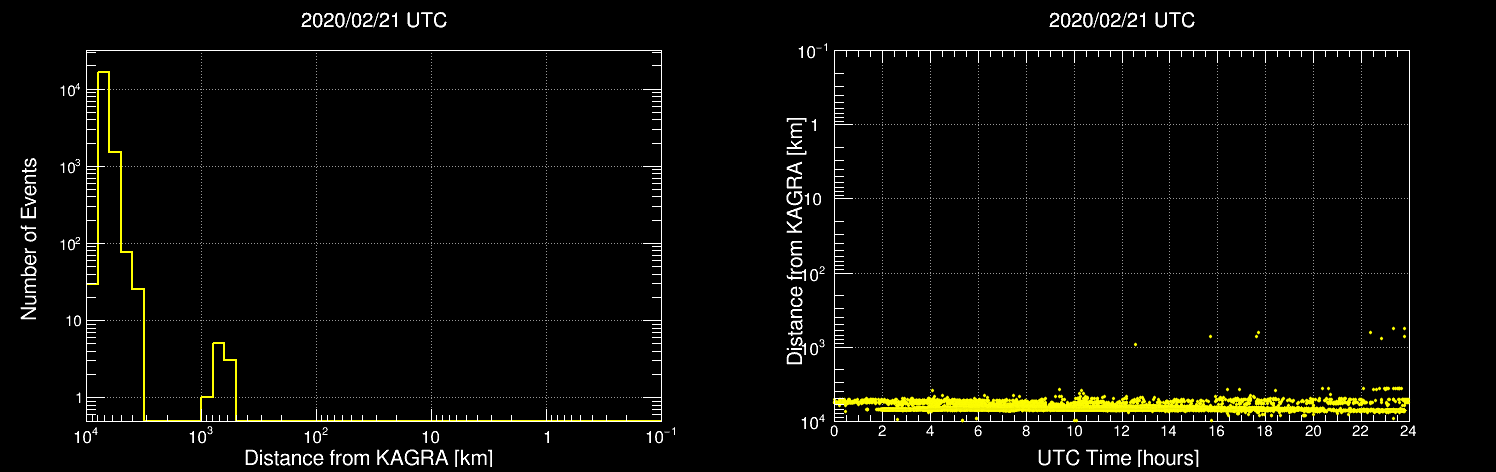This screenshot has width=1496, height=472.
Task: Click the left histogram title '2020/02/21 UTC'
Action: pos(373,20)
